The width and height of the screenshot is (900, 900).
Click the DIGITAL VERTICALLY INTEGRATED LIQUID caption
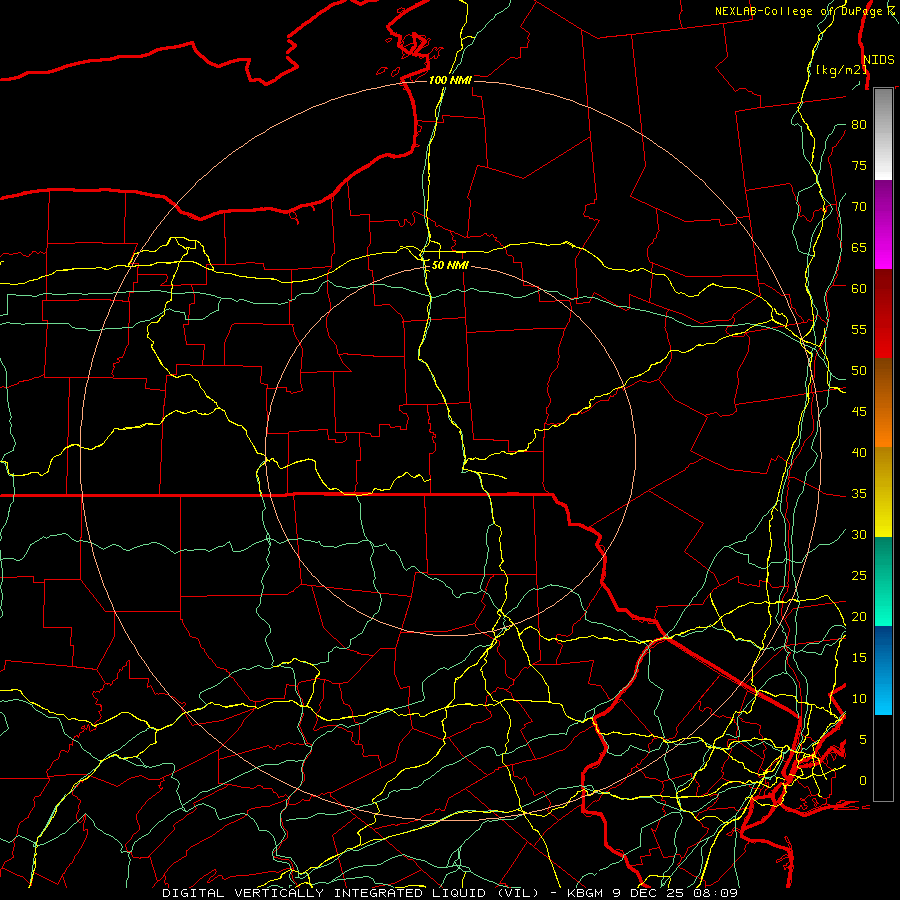pyautogui.click(x=351, y=893)
